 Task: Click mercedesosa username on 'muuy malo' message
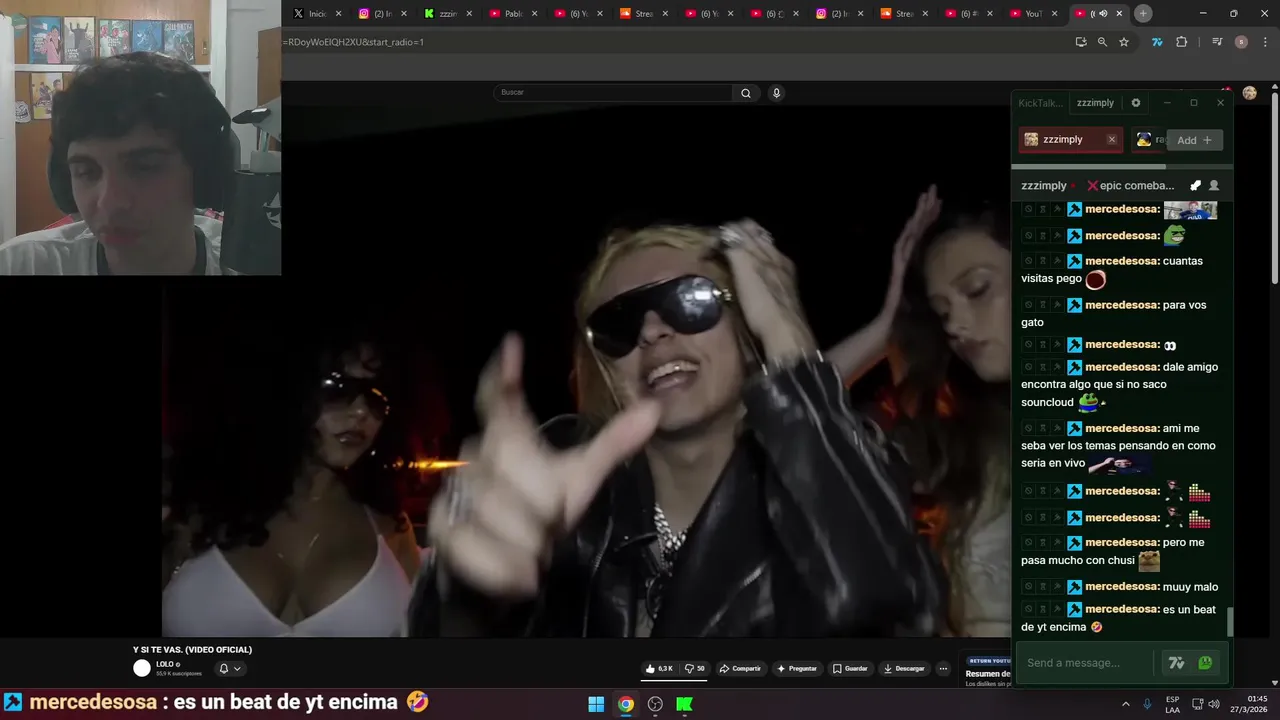[x=1122, y=587]
